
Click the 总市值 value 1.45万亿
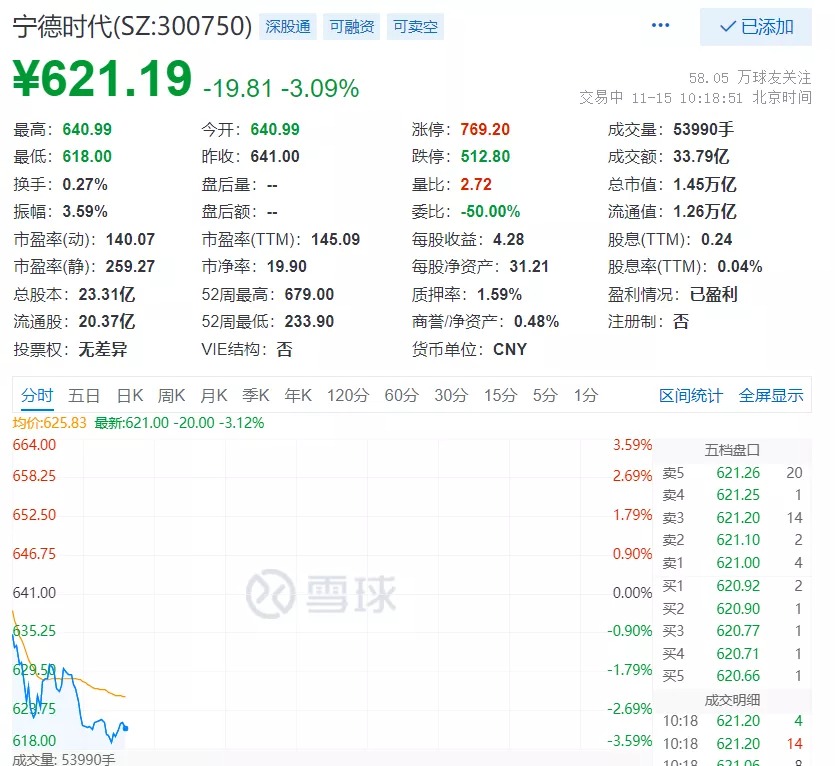pos(705,184)
